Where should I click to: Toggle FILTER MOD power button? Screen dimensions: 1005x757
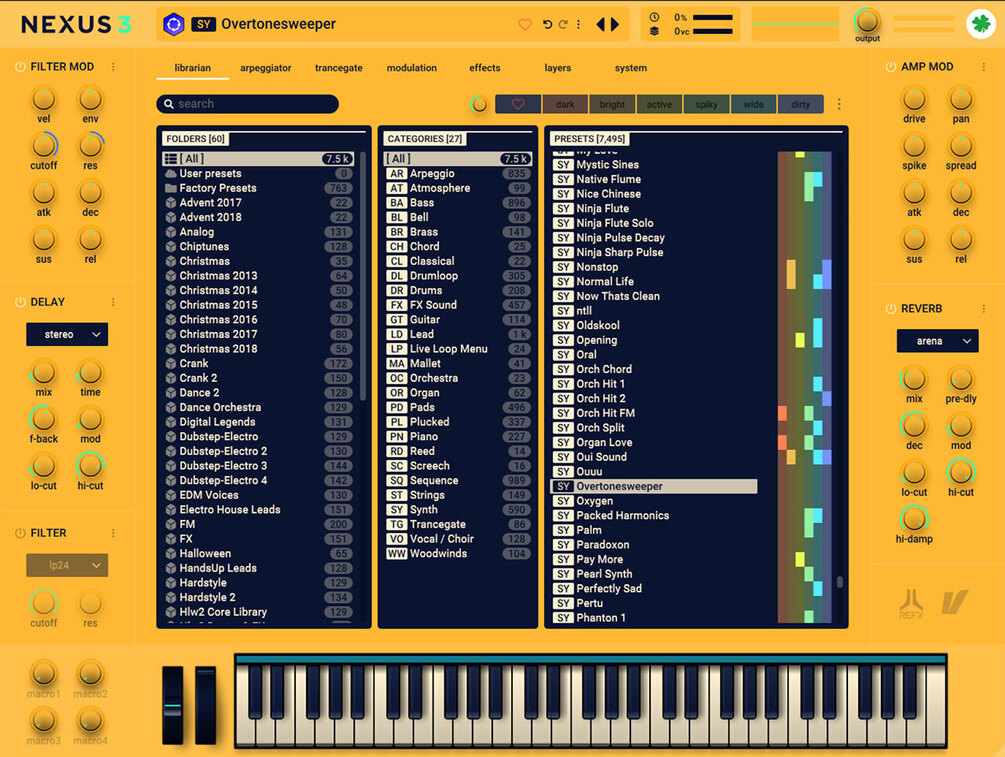[x=20, y=67]
